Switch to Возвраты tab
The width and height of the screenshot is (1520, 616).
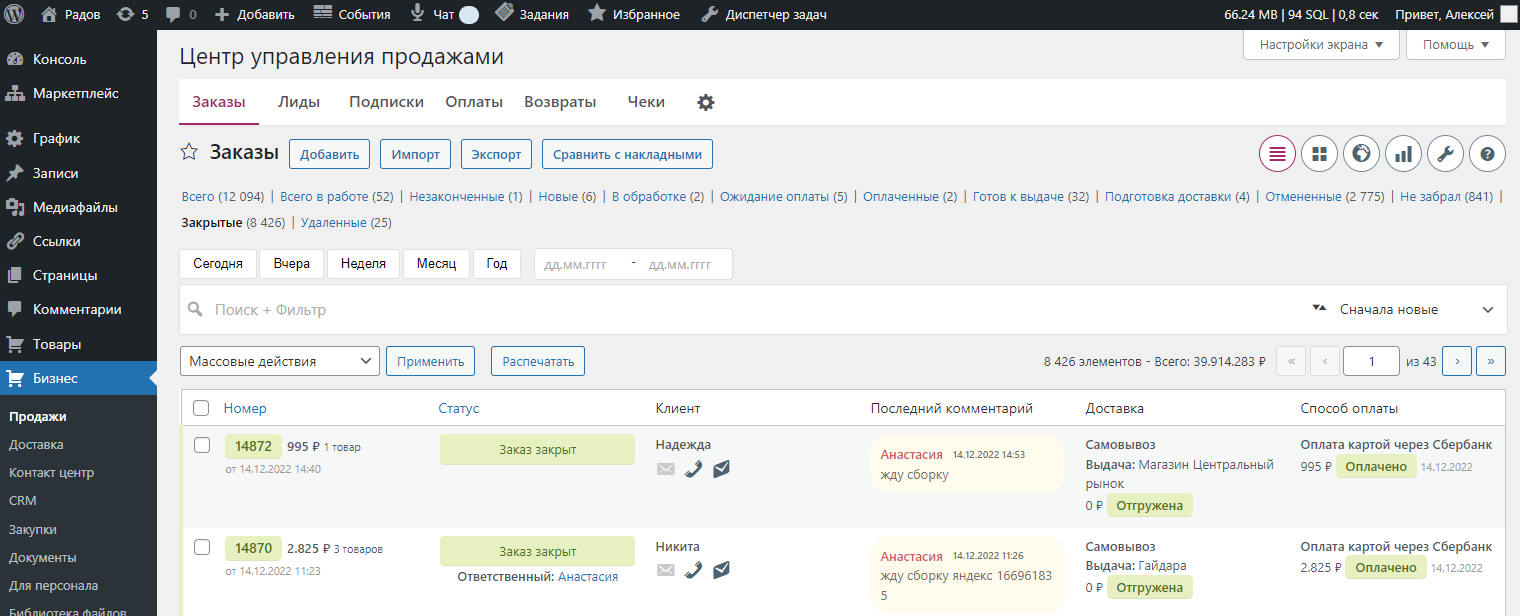(560, 102)
